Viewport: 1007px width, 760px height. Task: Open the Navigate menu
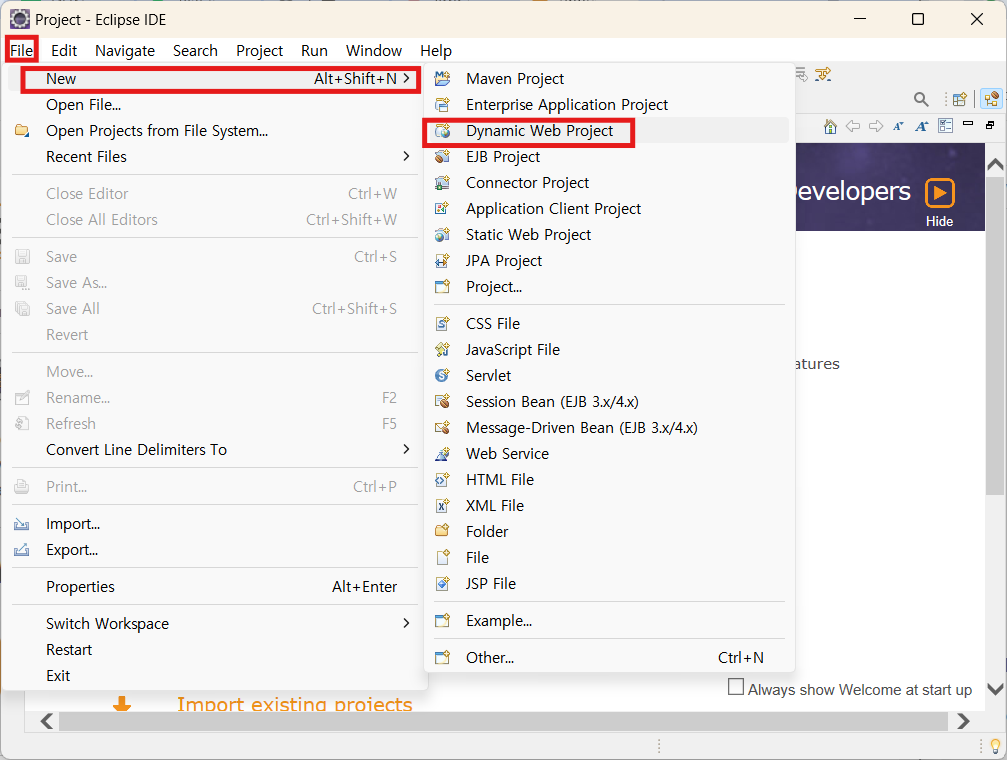click(125, 51)
